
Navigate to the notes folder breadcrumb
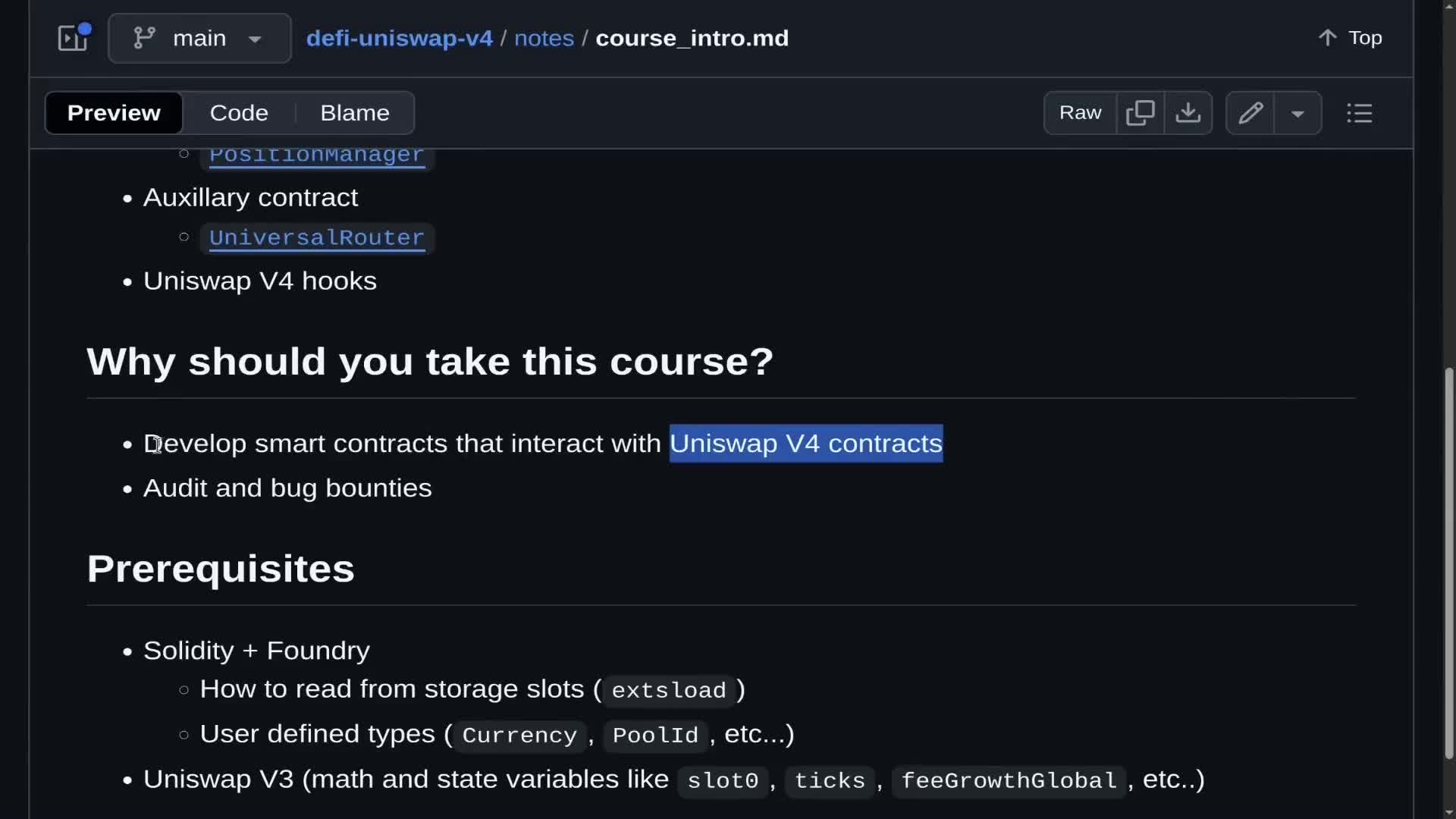[544, 38]
